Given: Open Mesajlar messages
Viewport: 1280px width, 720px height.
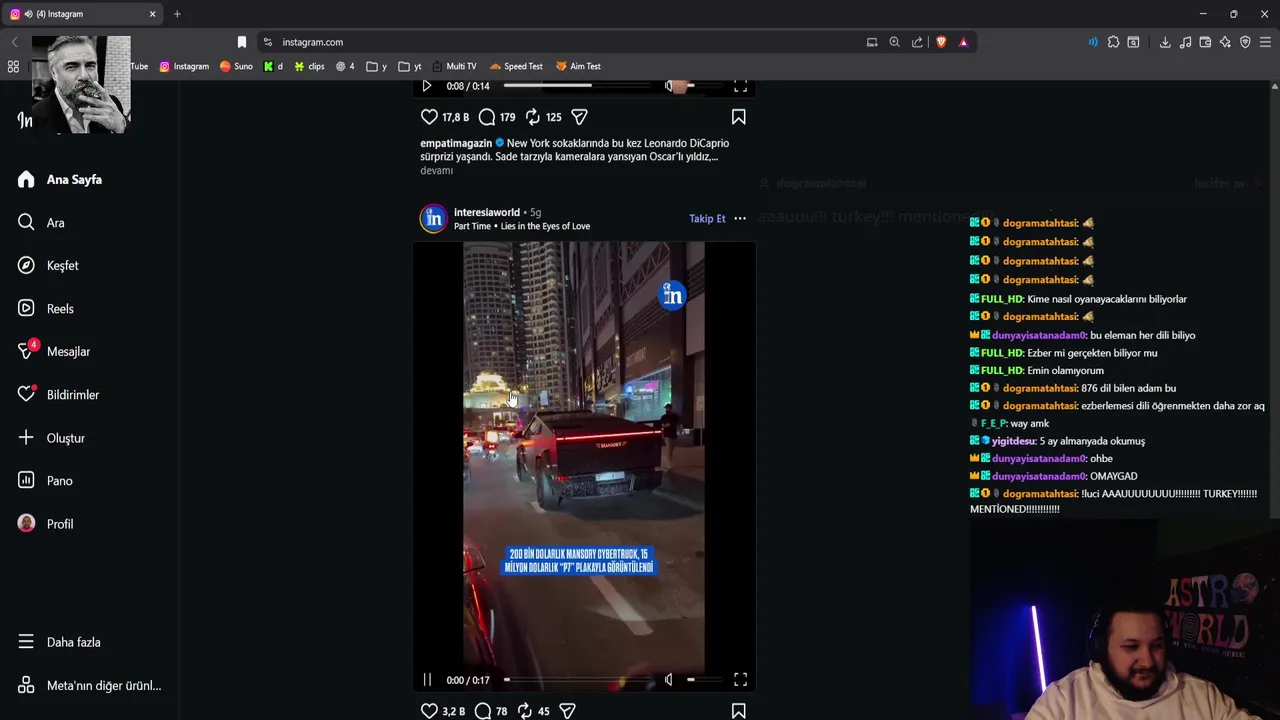Looking at the screenshot, I should click(54, 352).
